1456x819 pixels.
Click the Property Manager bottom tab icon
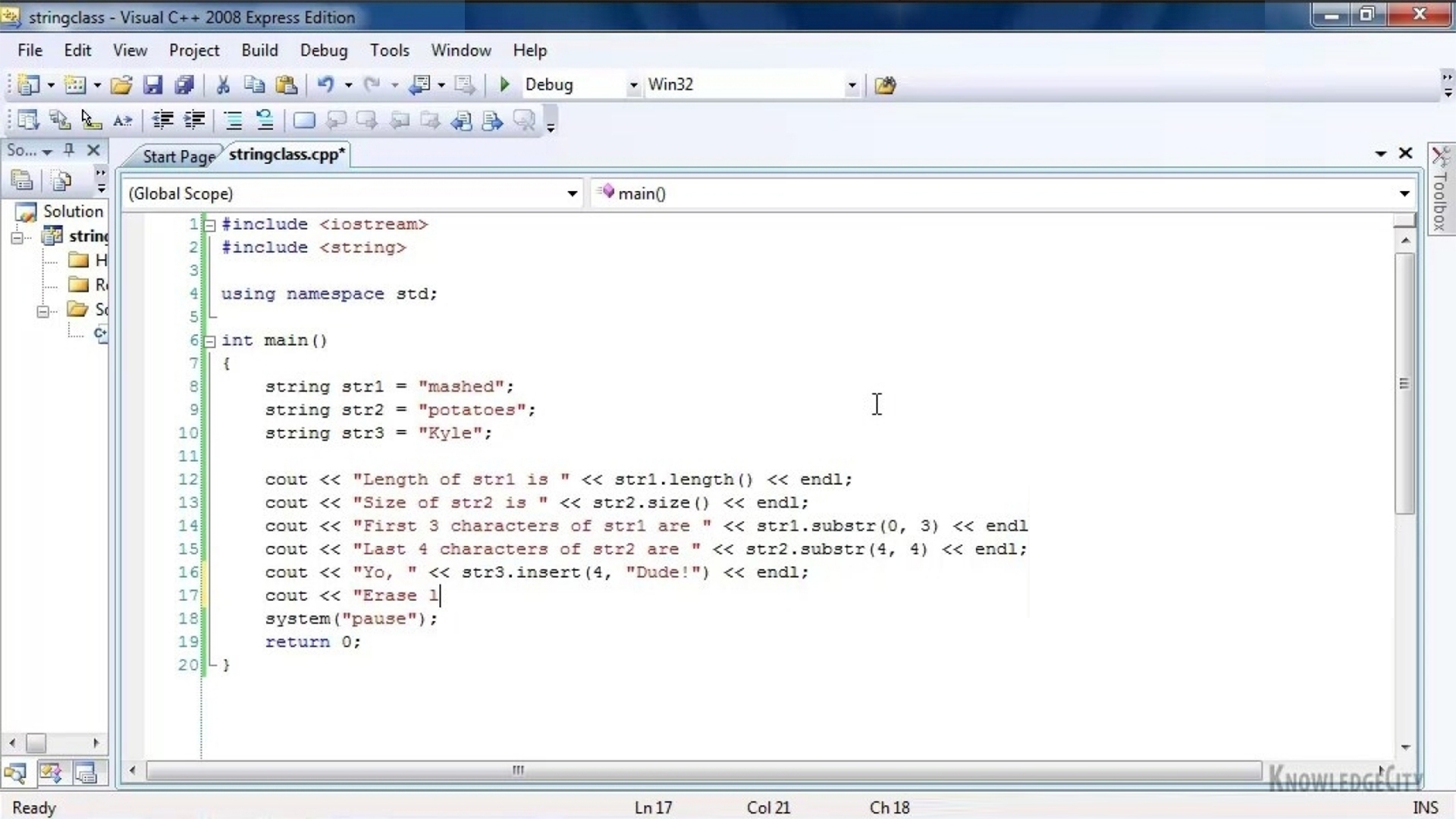(86, 773)
